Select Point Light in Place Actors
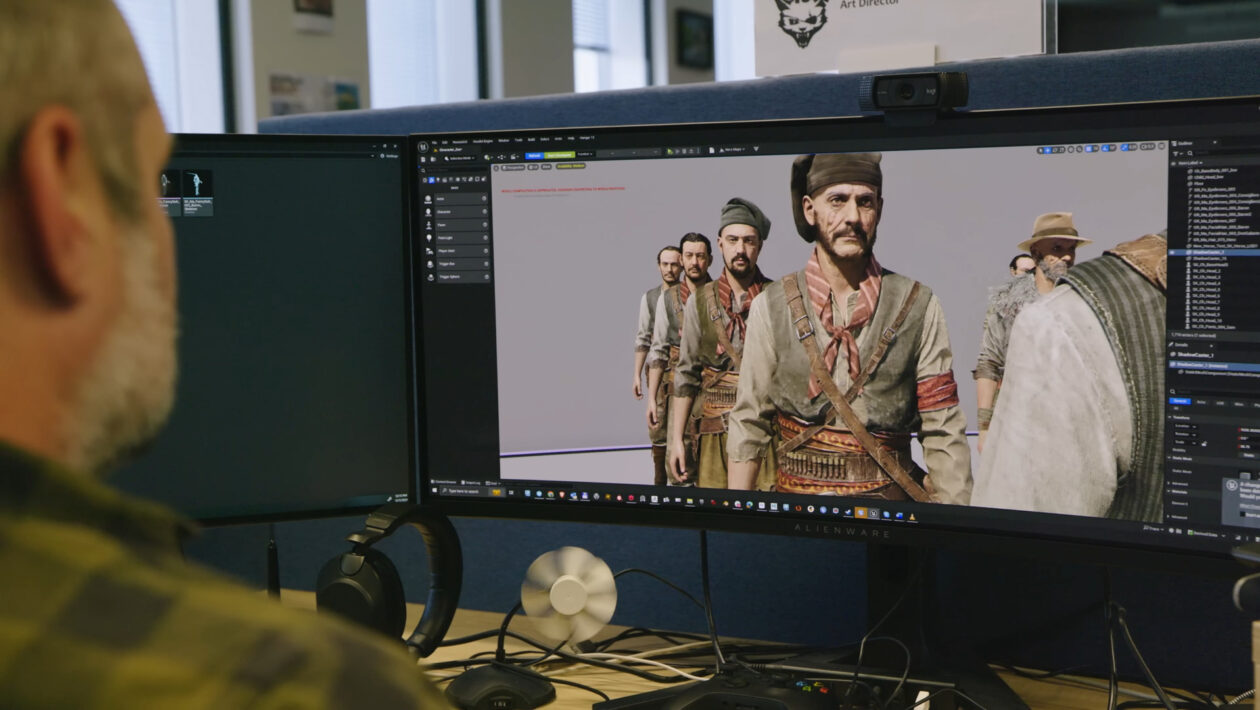1260x710 pixels. [x=462, y=238]
